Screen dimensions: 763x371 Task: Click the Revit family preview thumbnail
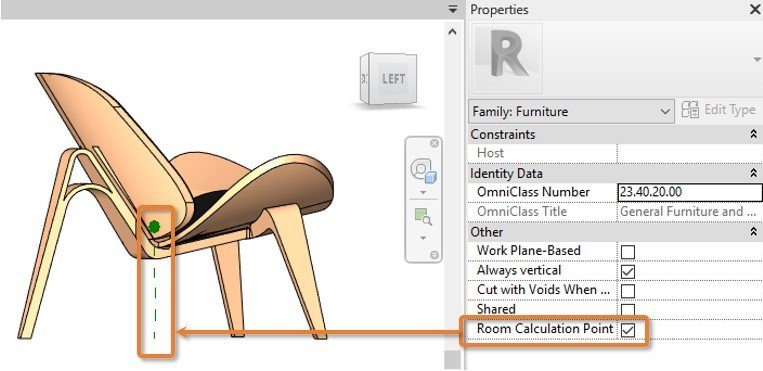(x=508, y=58)
